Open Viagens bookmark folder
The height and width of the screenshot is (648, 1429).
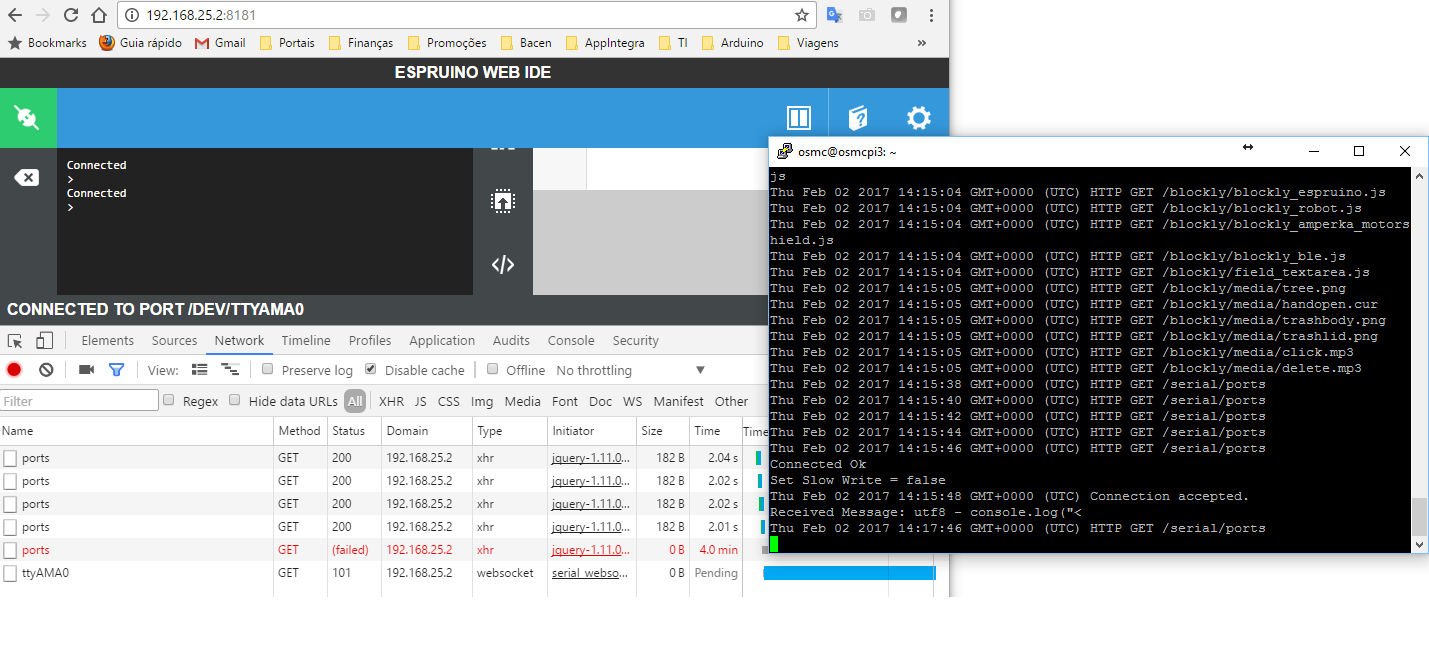tap(807, 43)
